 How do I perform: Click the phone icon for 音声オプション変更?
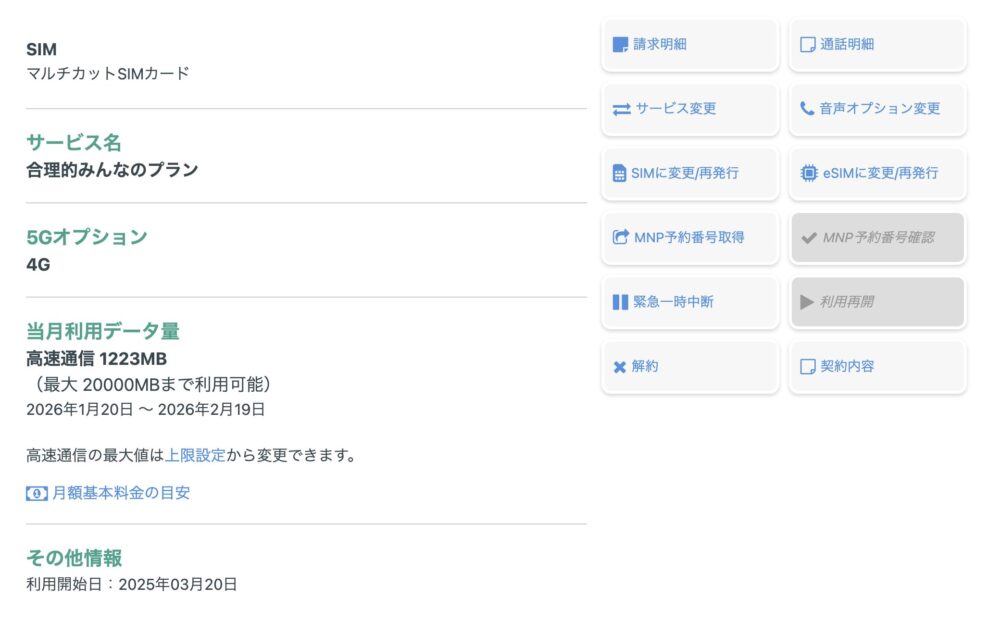point(808,109)
